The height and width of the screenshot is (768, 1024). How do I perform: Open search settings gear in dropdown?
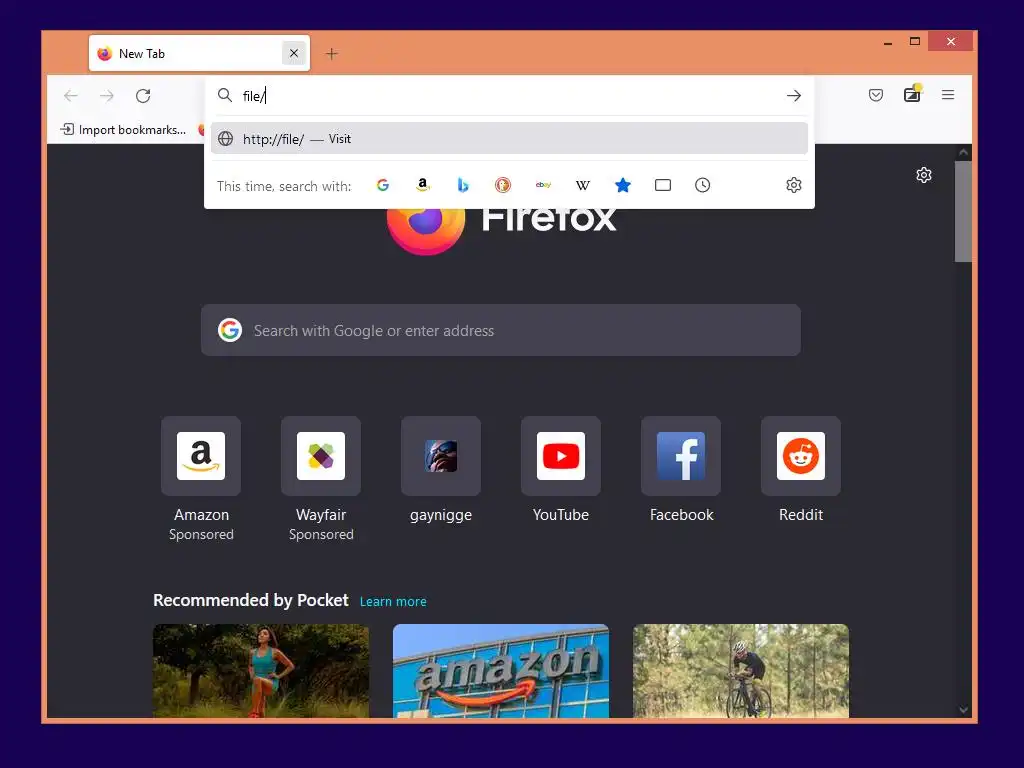point(793,185)
